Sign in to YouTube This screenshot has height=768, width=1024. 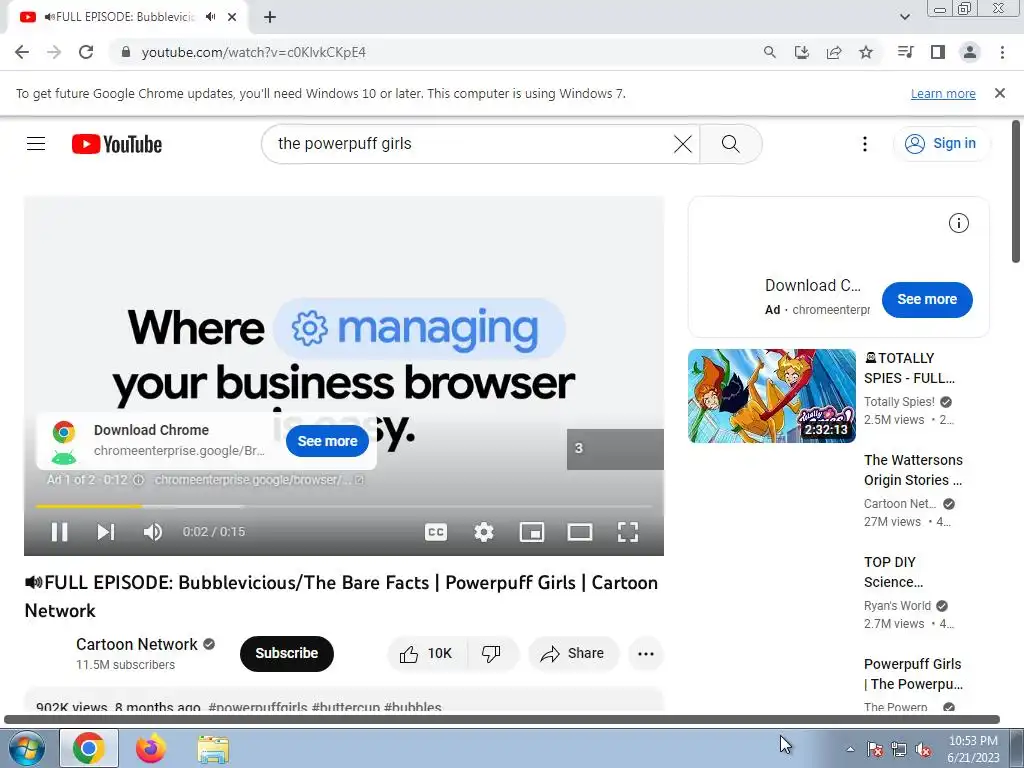click(x=941, y=144)
